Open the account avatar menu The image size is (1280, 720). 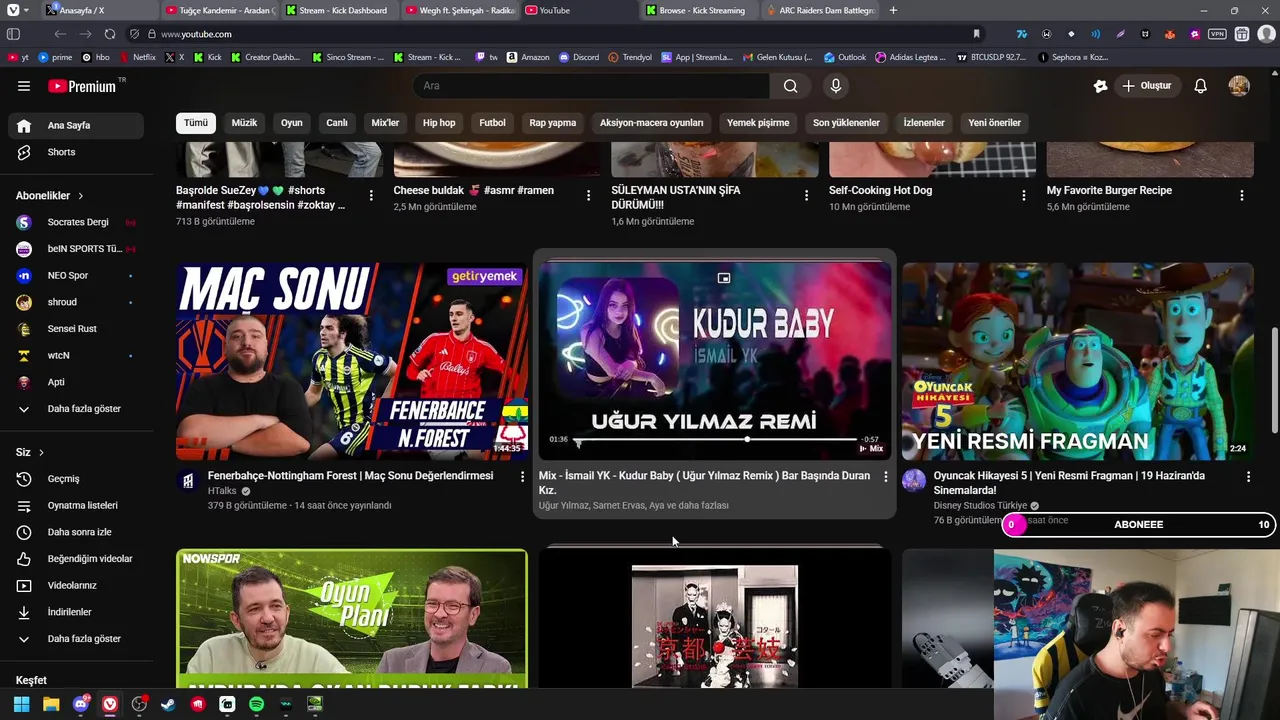click(x=1239, y=86)
